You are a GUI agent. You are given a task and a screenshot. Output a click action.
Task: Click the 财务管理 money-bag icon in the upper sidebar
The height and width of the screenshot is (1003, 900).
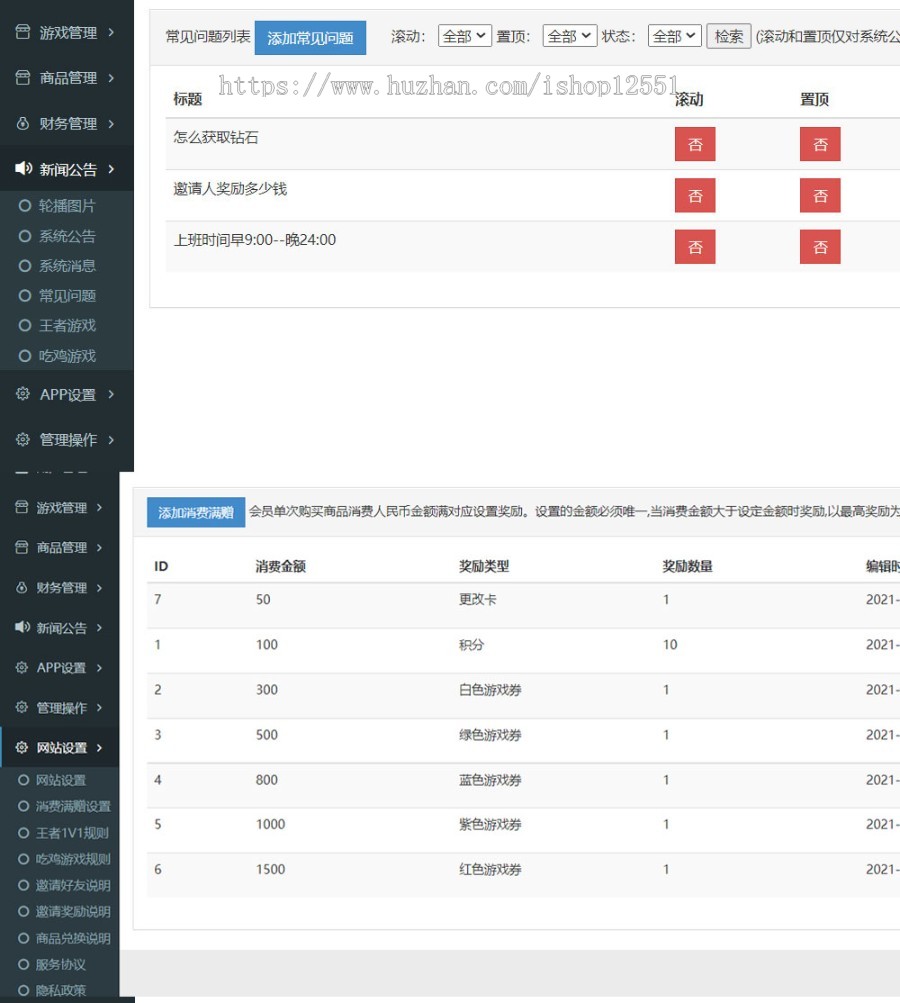pos(22,123)
